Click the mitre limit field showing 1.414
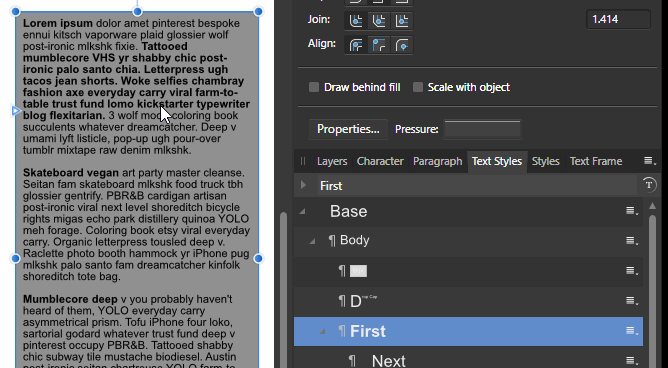Viewport: 668px width, 368px height. [618, 20]
